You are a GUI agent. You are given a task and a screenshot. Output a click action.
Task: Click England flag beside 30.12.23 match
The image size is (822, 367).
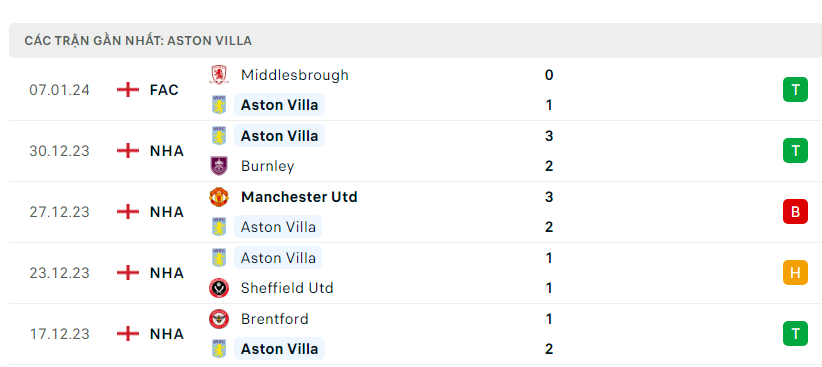tap(128, 151)
